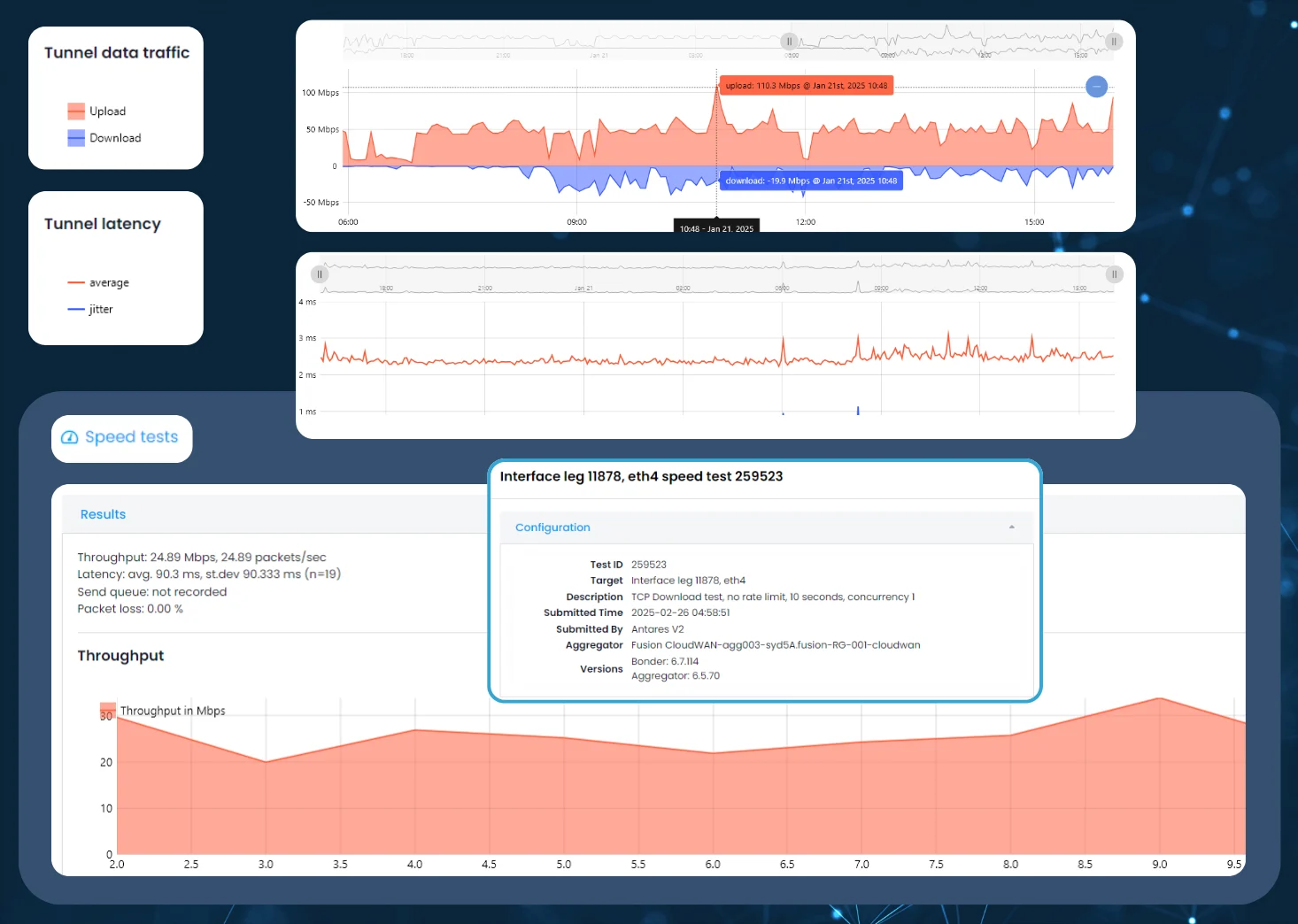Click the blue jitter legend line marker
The width and height of the screenshot is (1298, 924).
[76, 310]
